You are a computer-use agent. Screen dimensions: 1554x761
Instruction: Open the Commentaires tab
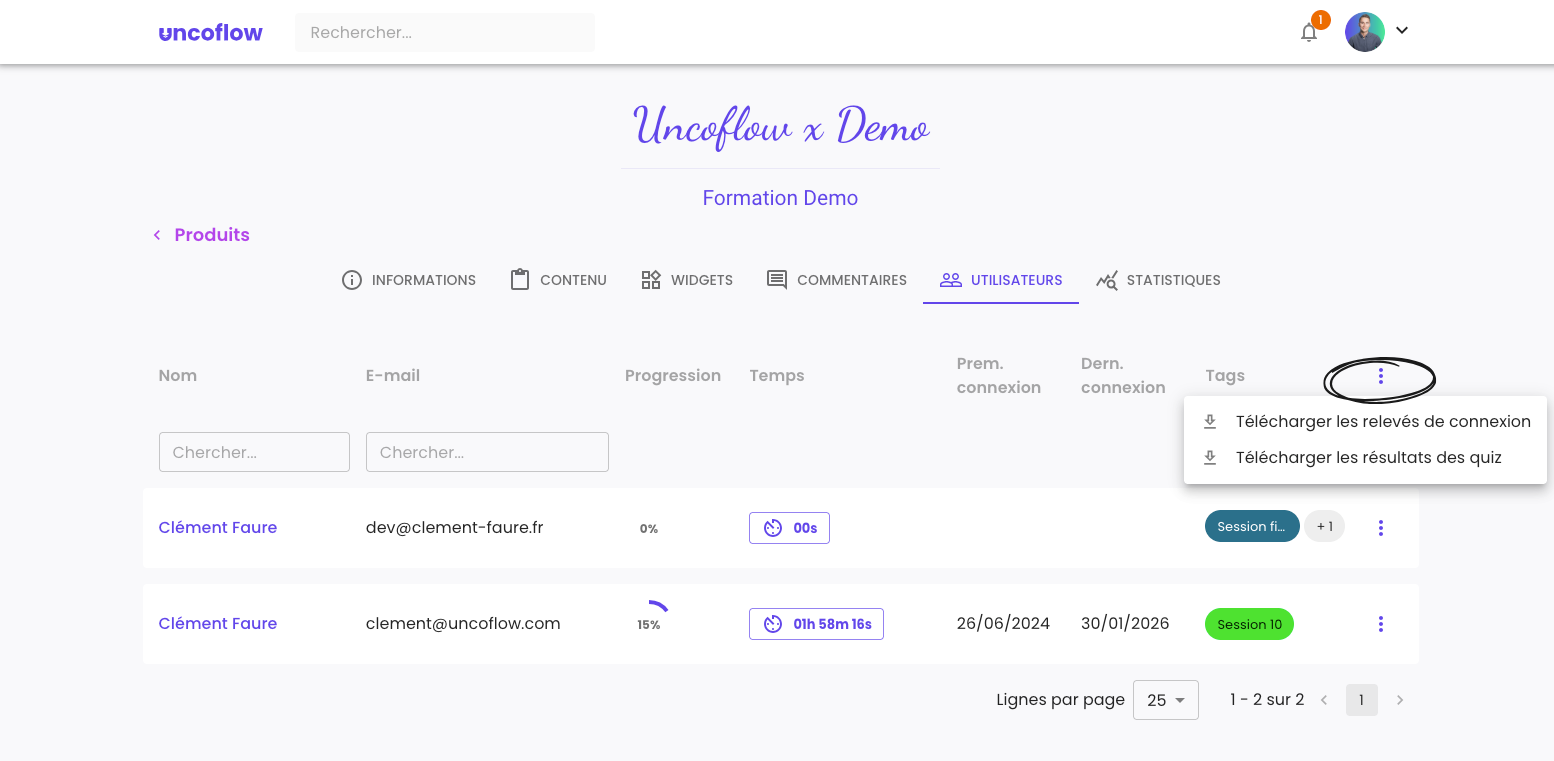836,280
